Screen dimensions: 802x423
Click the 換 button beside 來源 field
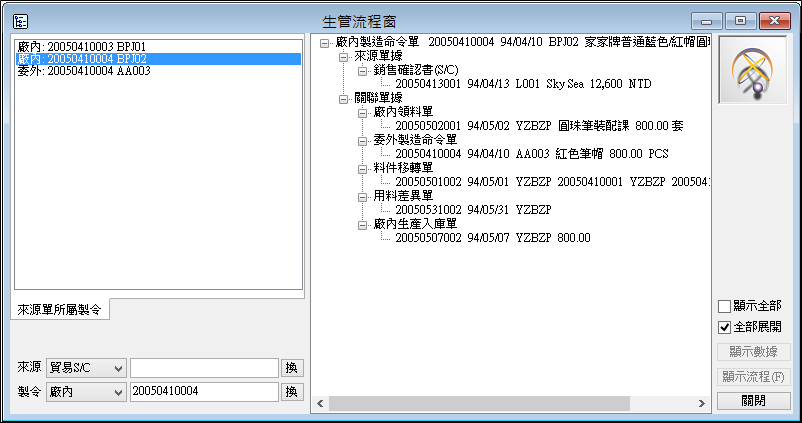coord(291,367)
